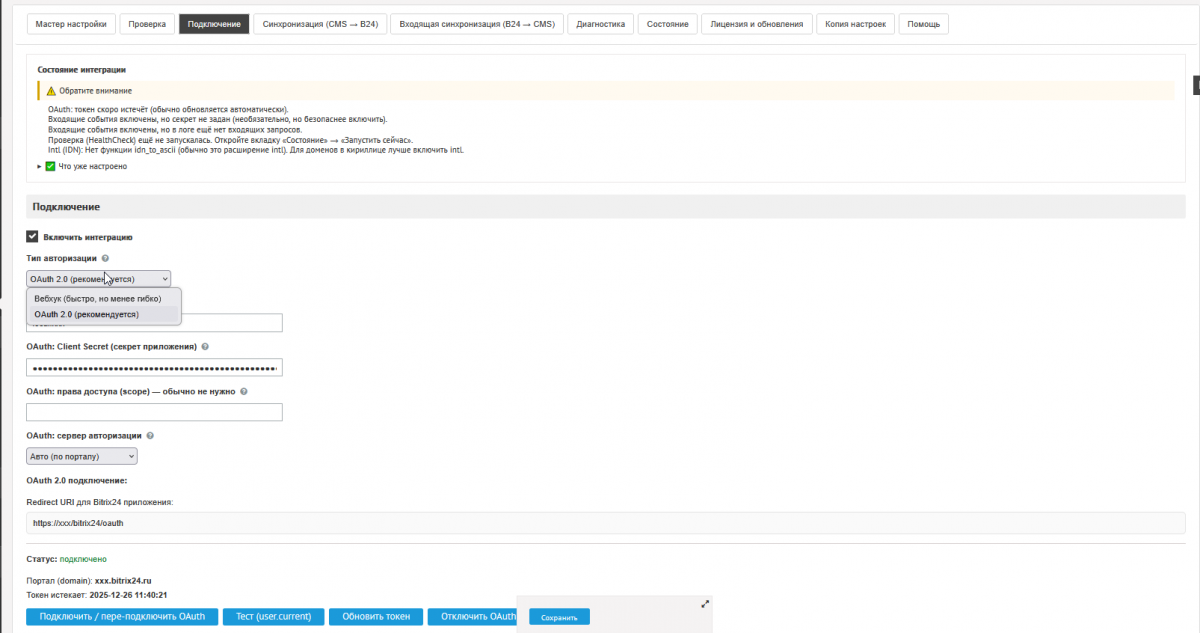Switch to the Диагностика tab
The width and height of the screenshot is (1200, 633).
click(x=601, y=24)
